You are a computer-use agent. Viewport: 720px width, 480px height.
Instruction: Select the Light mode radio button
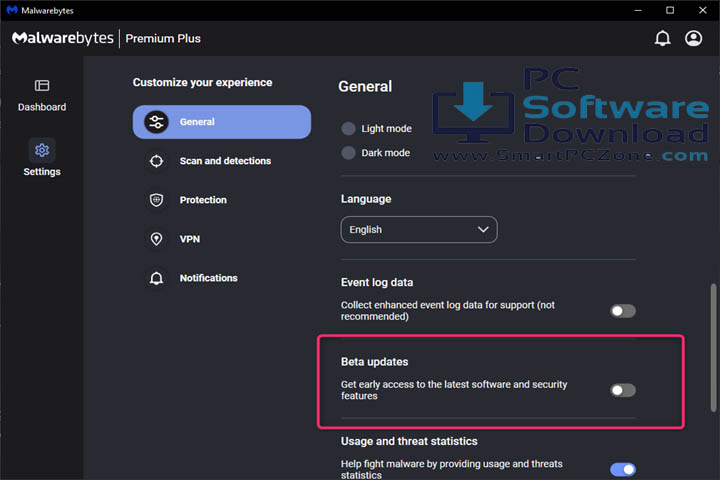348,129
